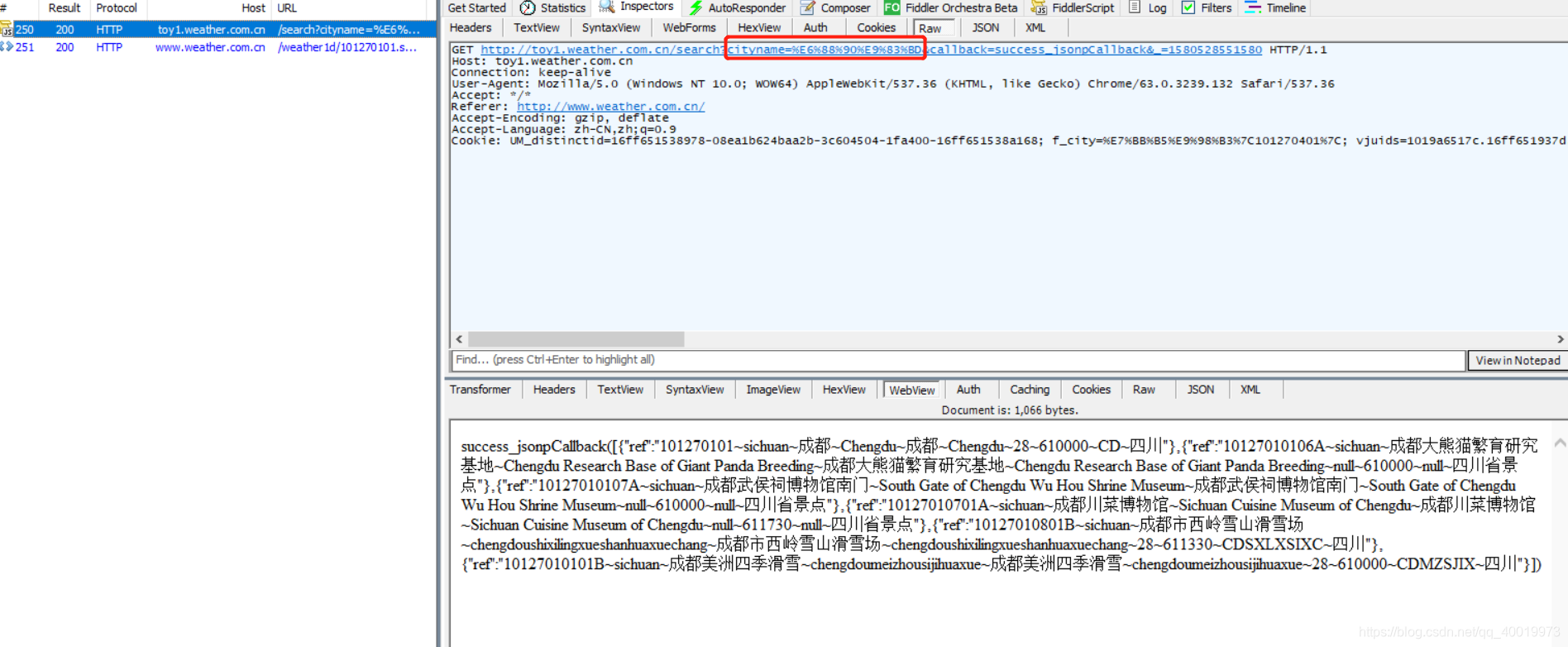
Task: Click the Composer pencil icon
Action: (808, 7)
